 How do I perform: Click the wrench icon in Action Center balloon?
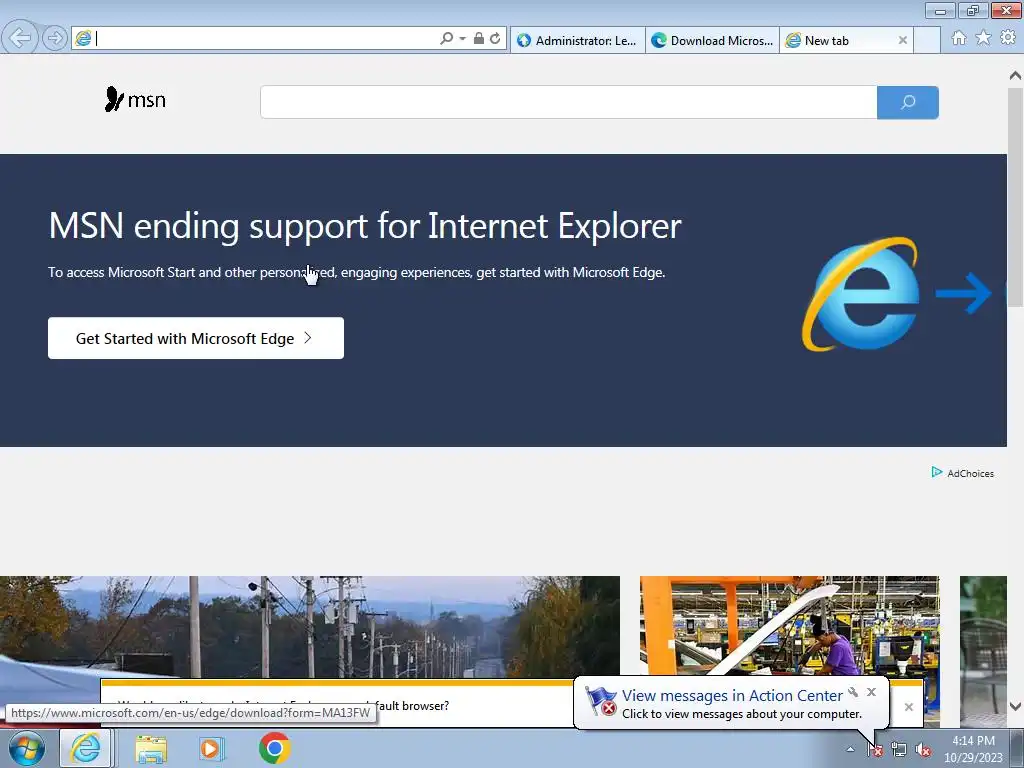[853, 692]
